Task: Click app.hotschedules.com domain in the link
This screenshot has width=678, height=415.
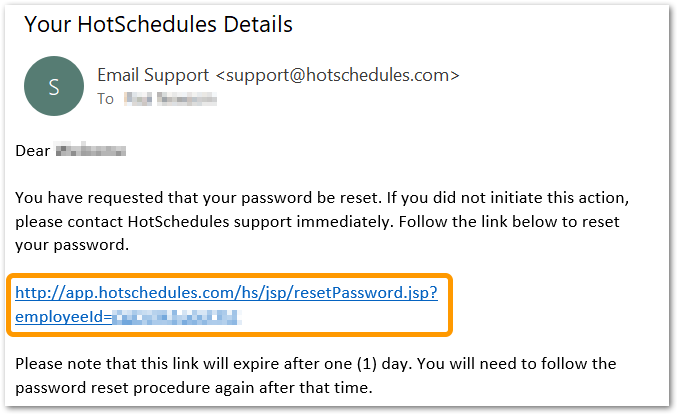Action: (150, 293)
